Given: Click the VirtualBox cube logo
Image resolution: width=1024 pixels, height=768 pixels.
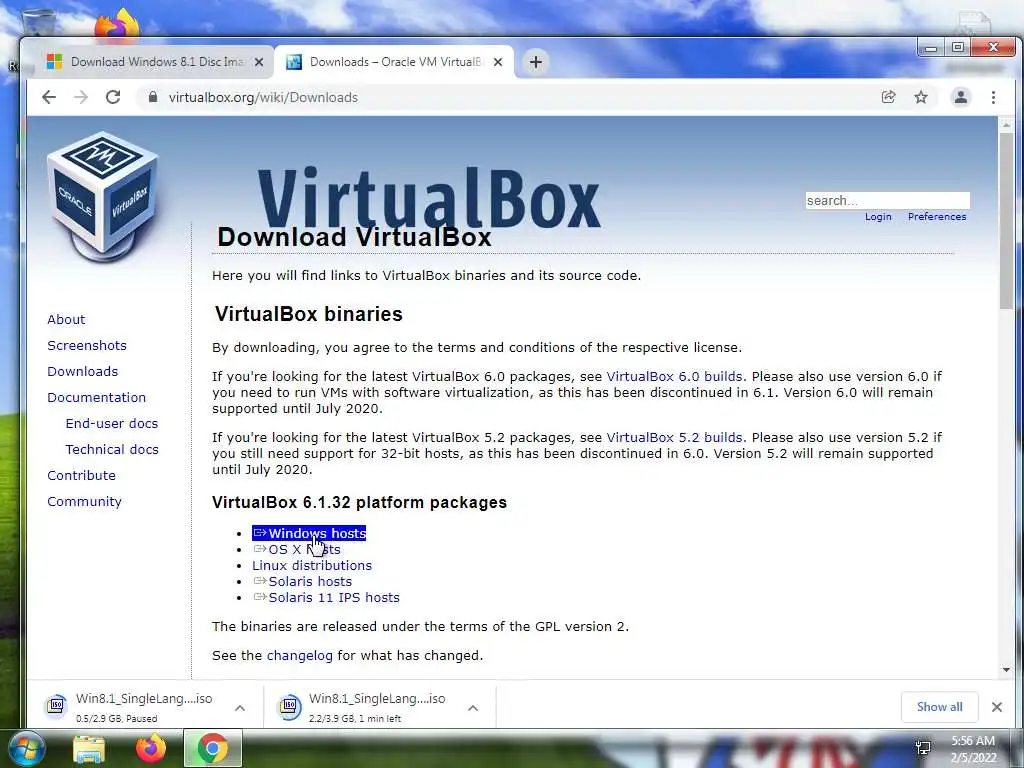Looking at the screenshot, I should tap(103, 196).
